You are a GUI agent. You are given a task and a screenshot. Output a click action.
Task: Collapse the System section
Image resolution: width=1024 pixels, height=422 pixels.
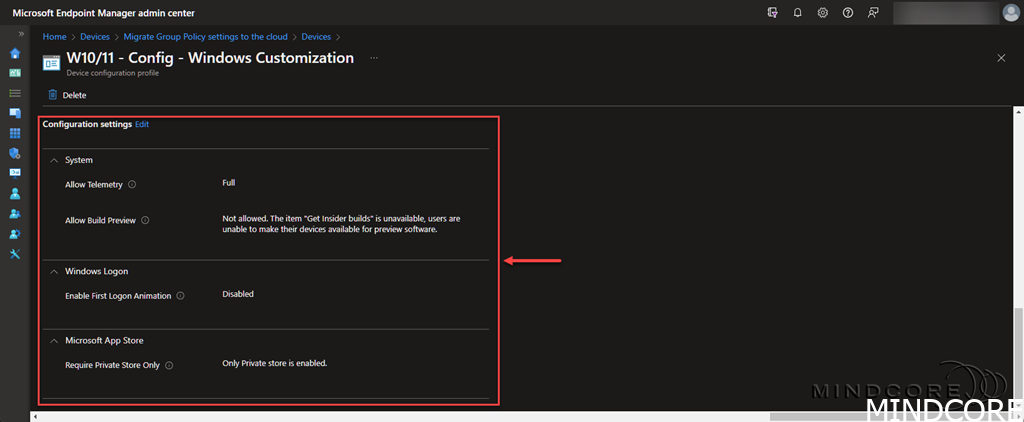click(x=53, y=160)
